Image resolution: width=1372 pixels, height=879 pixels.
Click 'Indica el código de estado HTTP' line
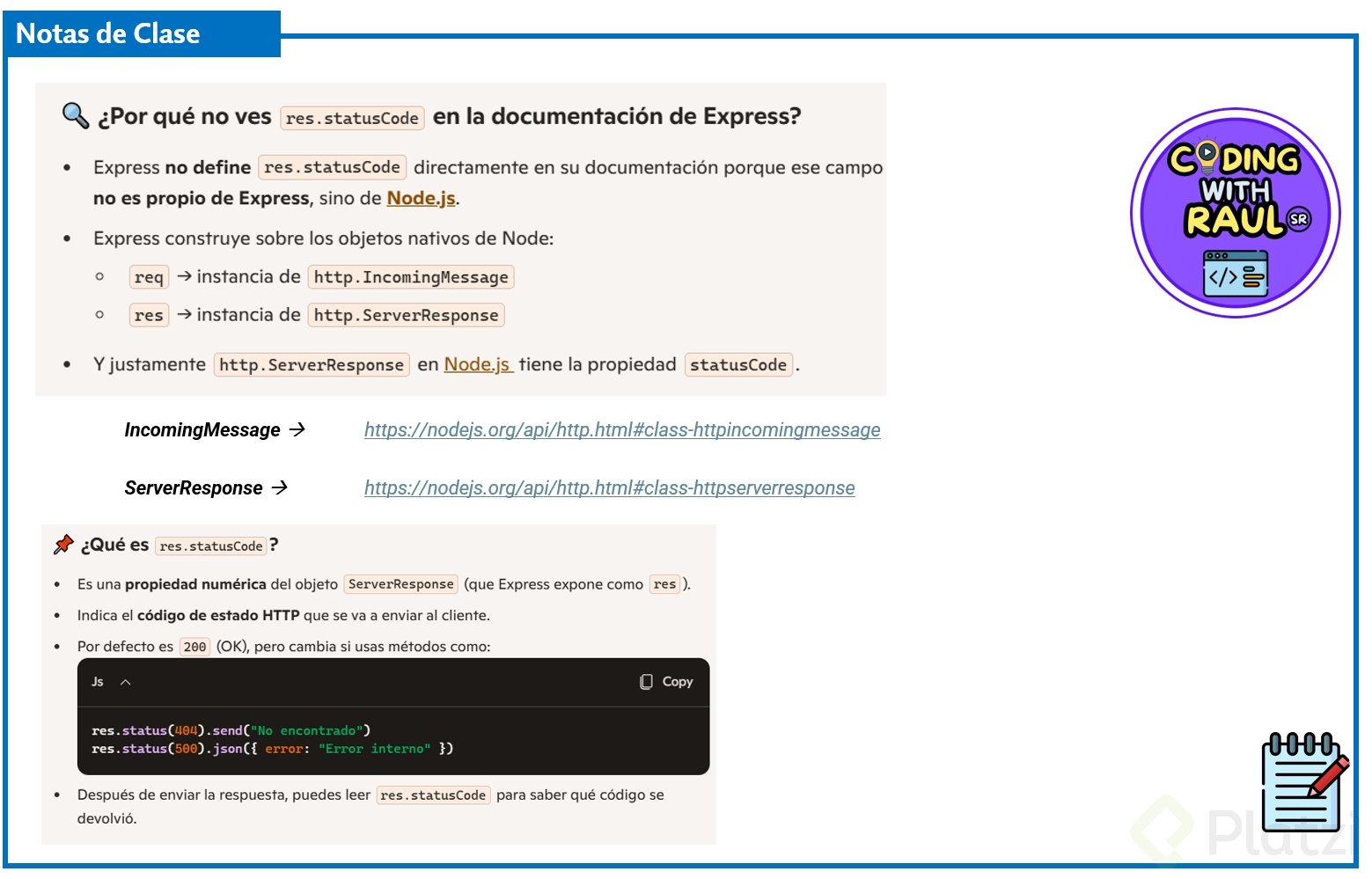pos(283,615)
